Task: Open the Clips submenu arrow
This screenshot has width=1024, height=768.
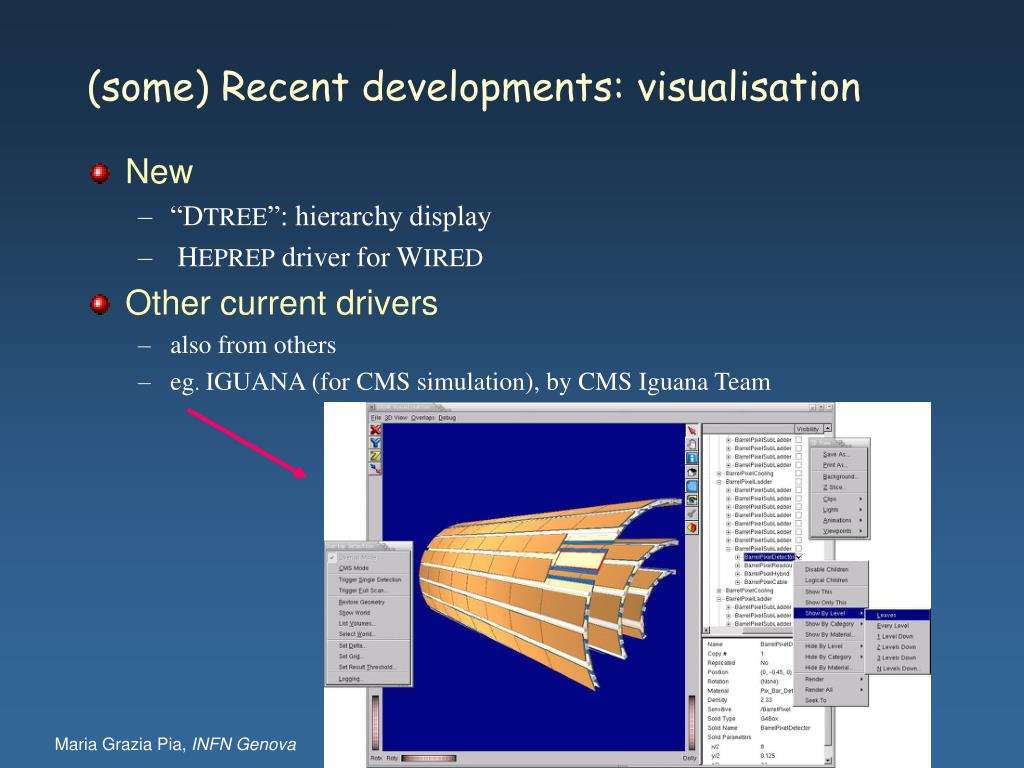Action: pyautogui.click(x=861, y=499)
